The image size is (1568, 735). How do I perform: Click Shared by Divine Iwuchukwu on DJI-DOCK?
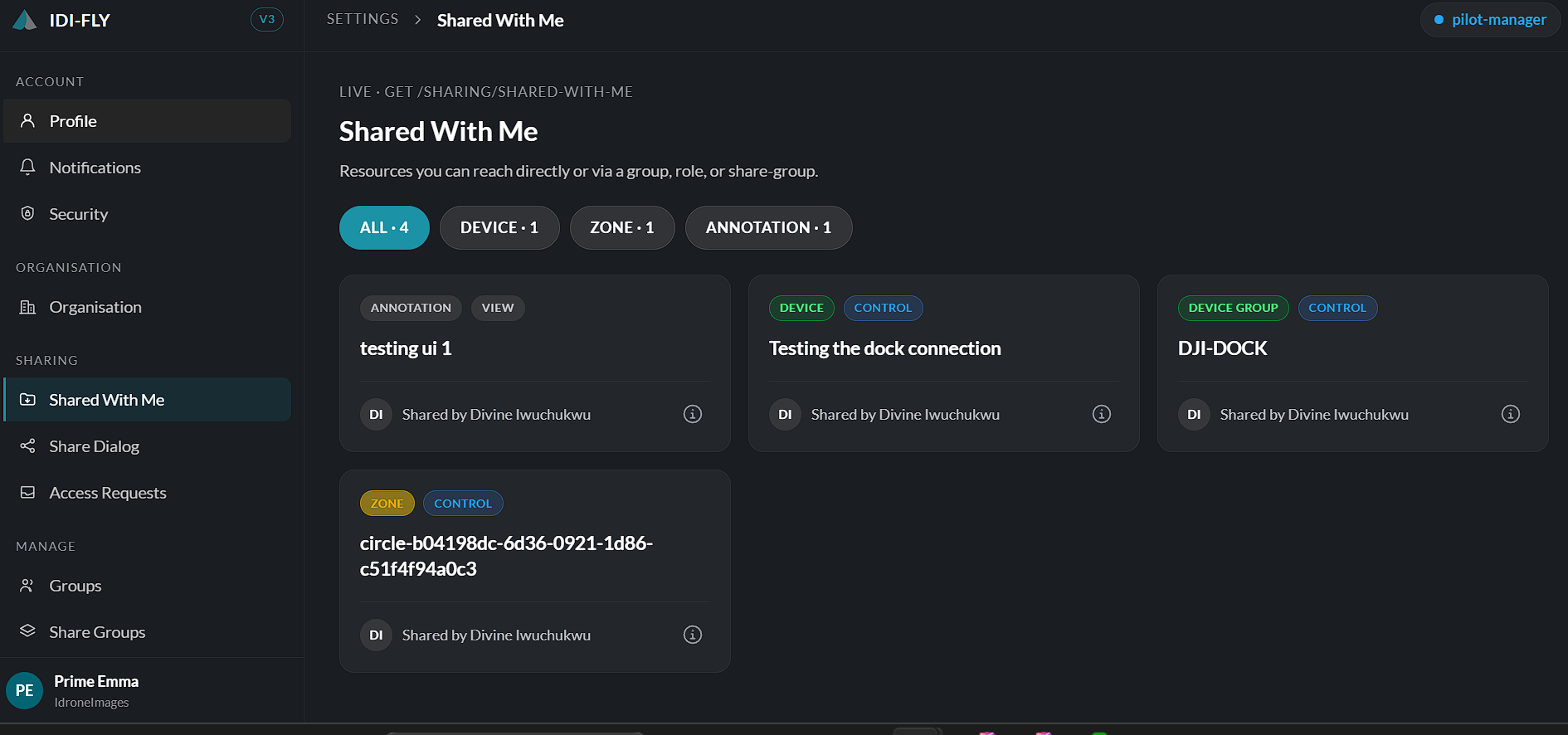(x=1314, y=414)
